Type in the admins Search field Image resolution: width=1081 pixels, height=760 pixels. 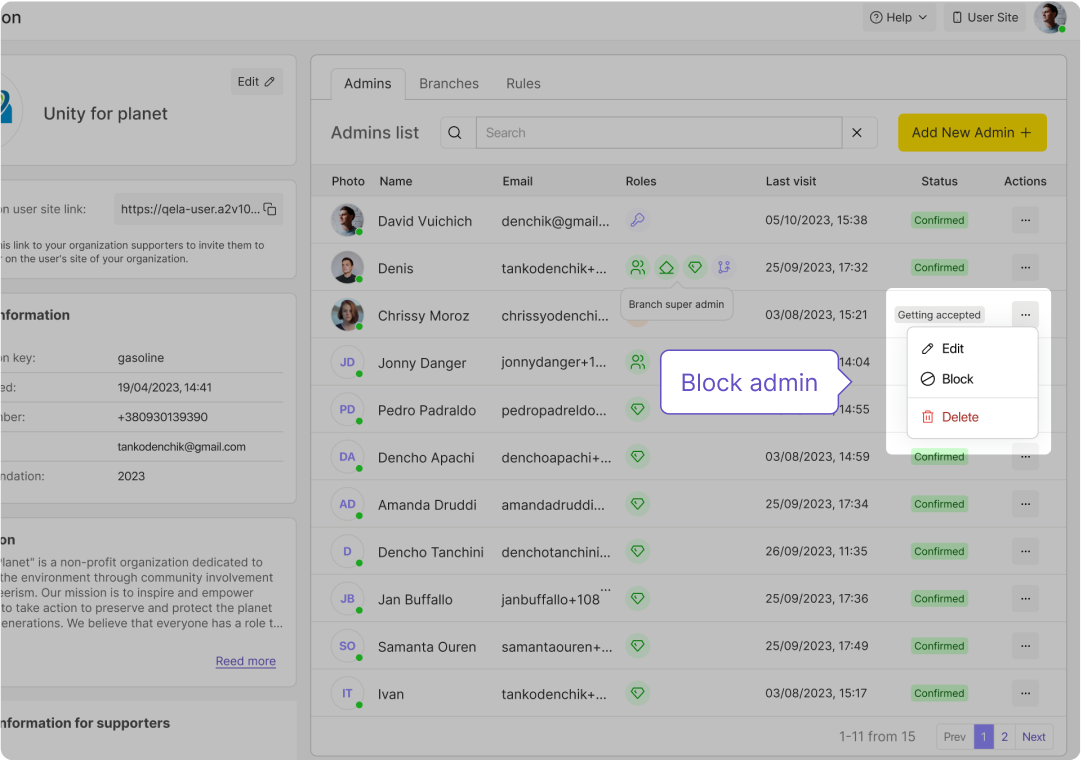click(x=660, y=133)
